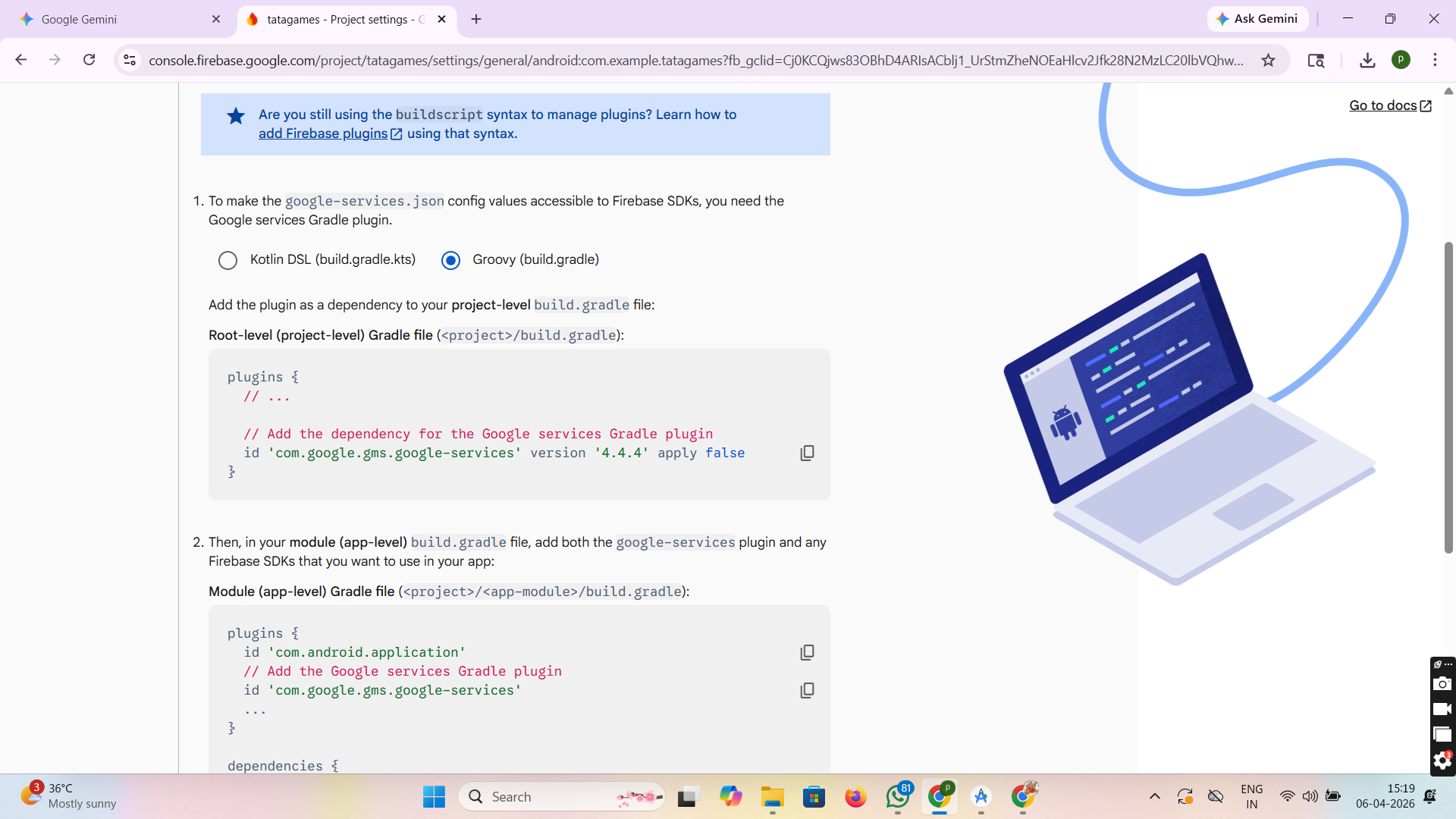This screenshot has height=819, width=1456.
Task: Click the camera icon in the capture toolbar
Action: coord(1442,684)
